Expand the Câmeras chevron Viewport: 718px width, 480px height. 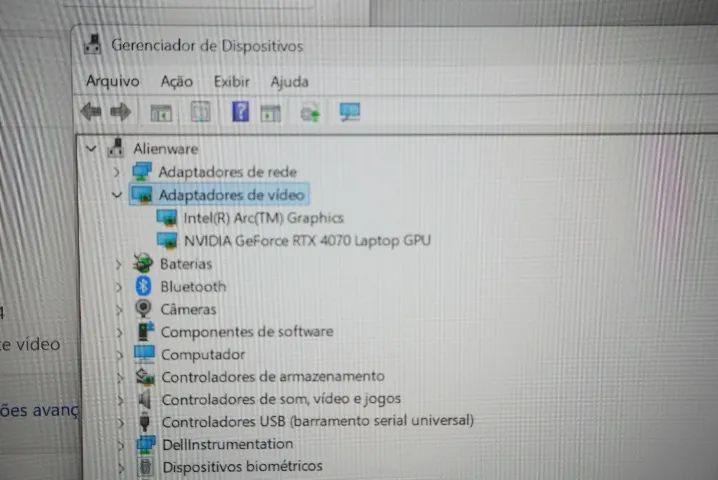click(120, 310)
